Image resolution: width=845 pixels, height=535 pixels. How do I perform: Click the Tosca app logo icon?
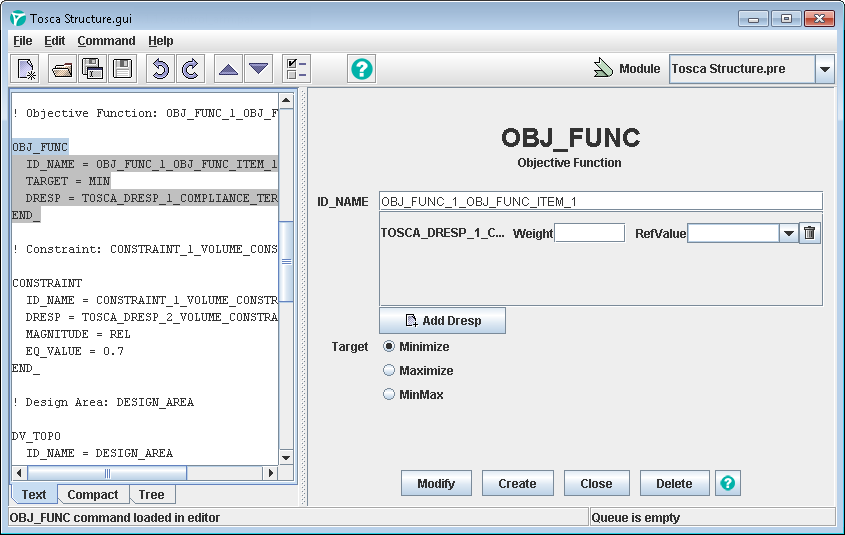(x=18, y=18)
